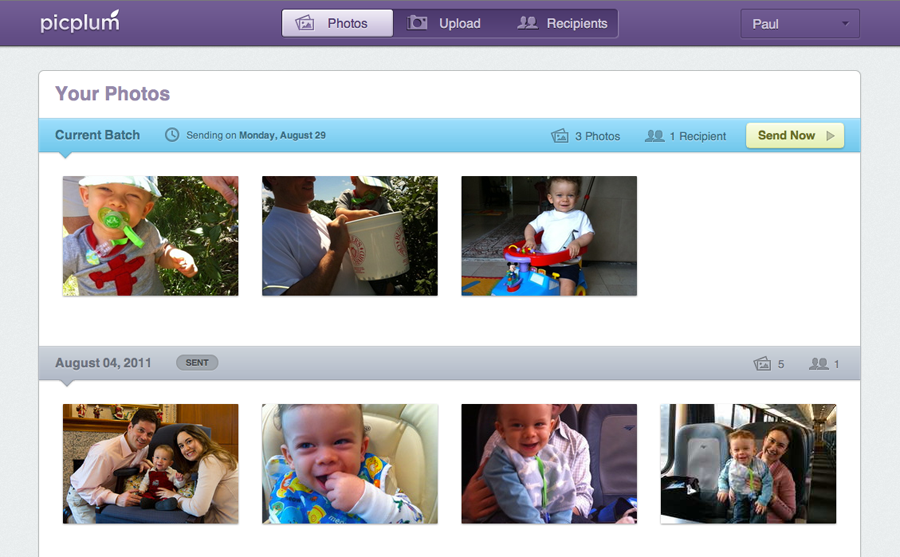The width and height of the screenshot is (900, 557).
Task: Click the Your Photos heading
Action: tap(112, 94)
